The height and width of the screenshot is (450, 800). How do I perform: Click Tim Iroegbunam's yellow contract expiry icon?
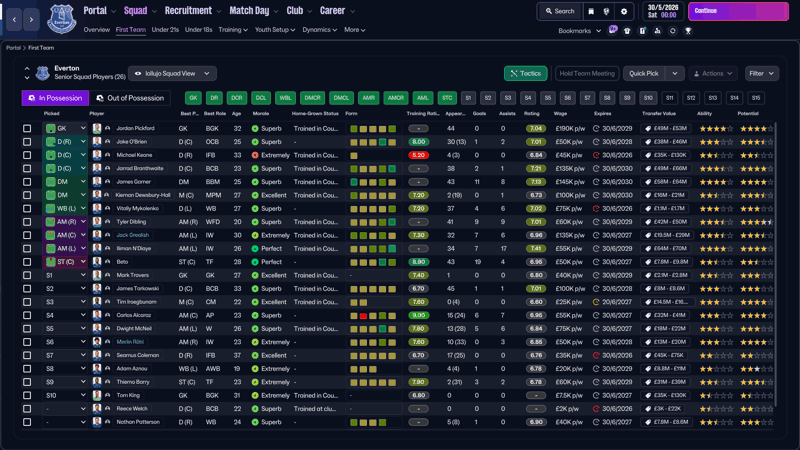(x=596, y=302)
